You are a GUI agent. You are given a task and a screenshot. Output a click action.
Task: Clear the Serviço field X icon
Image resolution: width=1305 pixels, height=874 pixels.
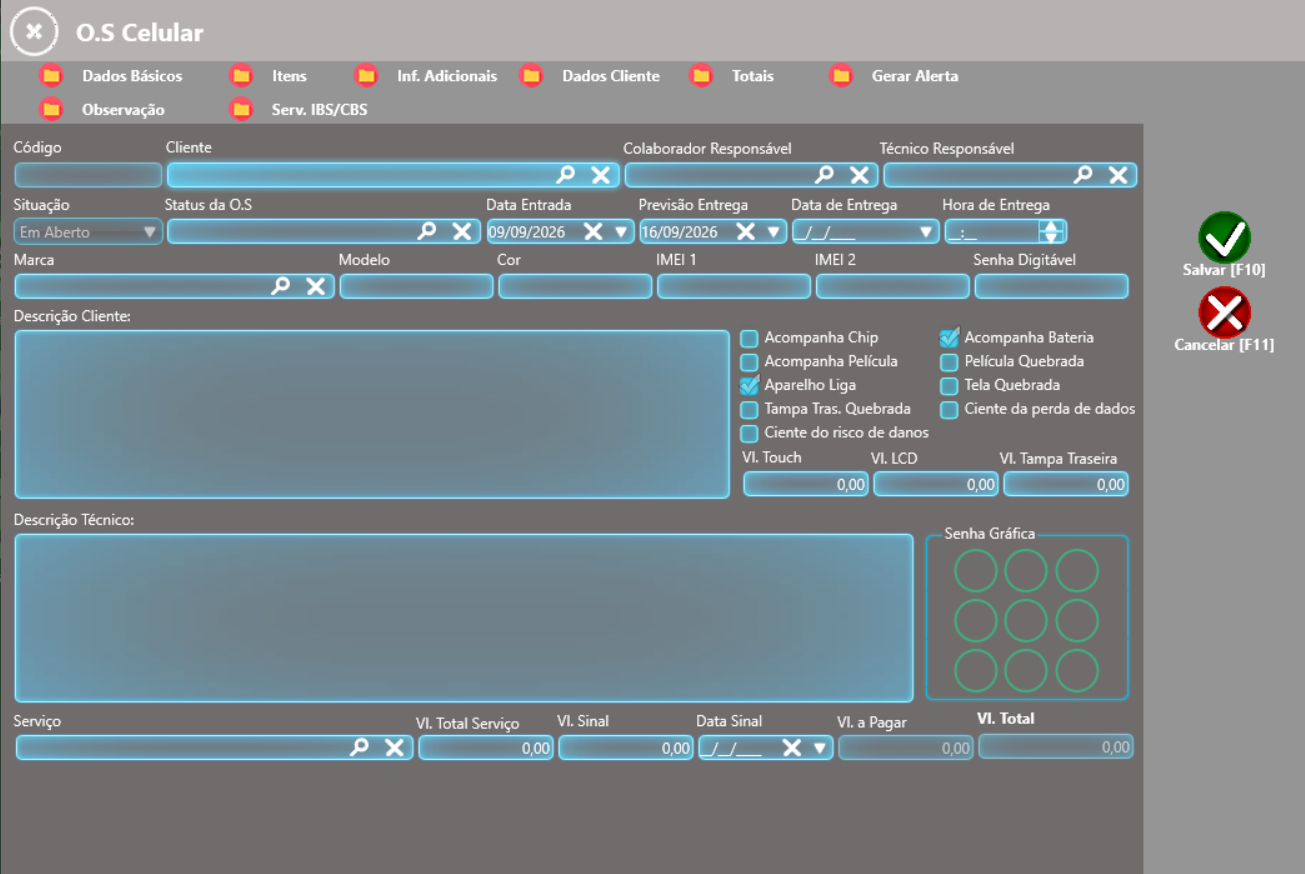pos(395,747)
